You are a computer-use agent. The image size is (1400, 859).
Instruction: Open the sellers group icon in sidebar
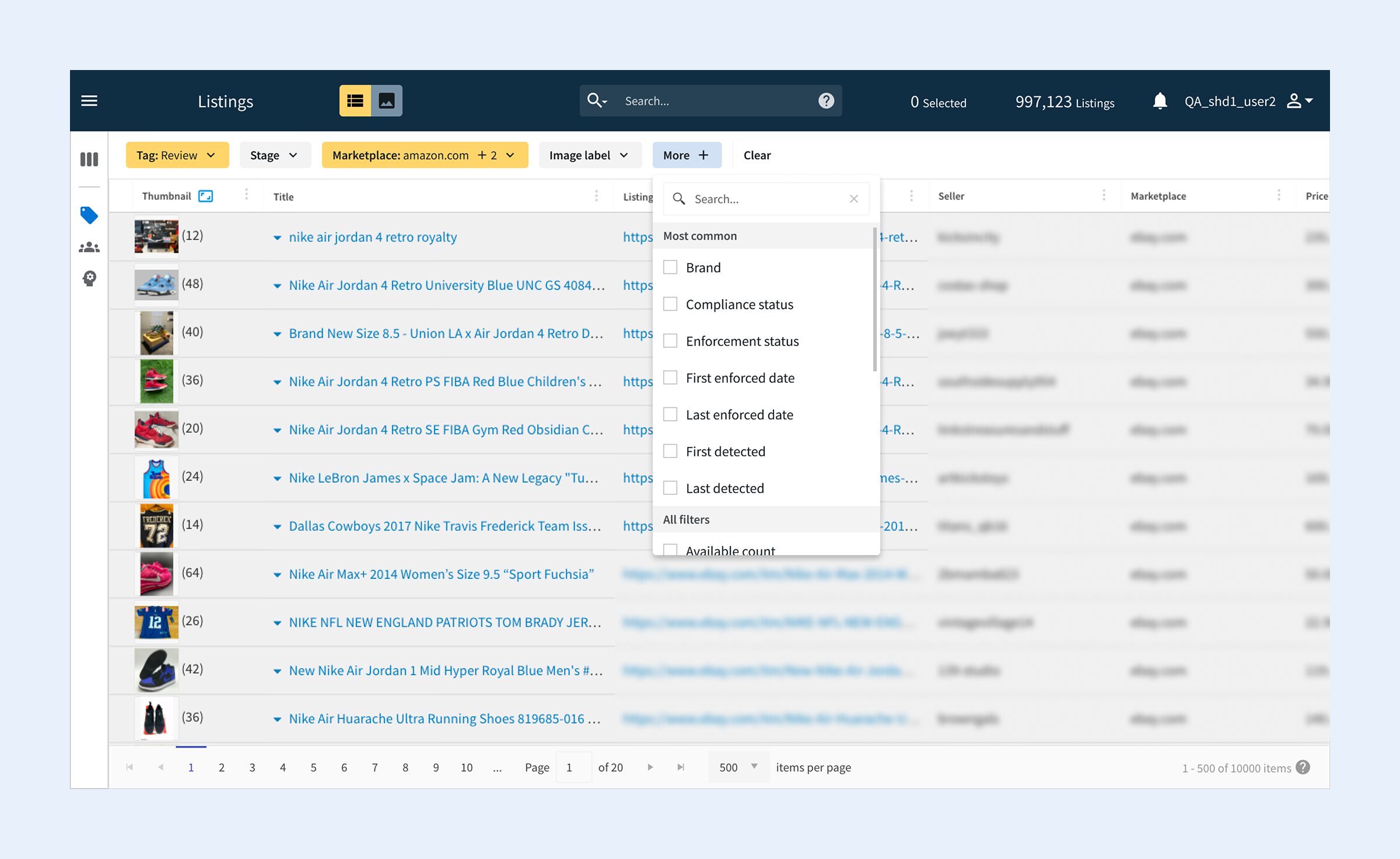89,247
